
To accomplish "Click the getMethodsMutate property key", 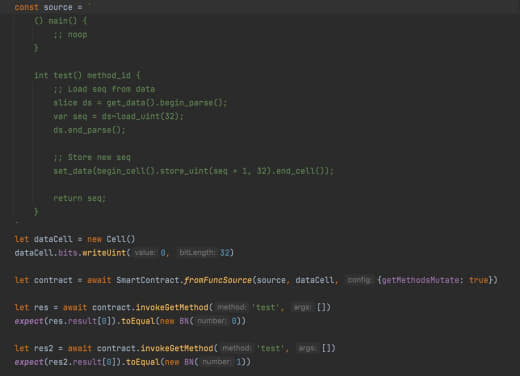I will 420,280.
